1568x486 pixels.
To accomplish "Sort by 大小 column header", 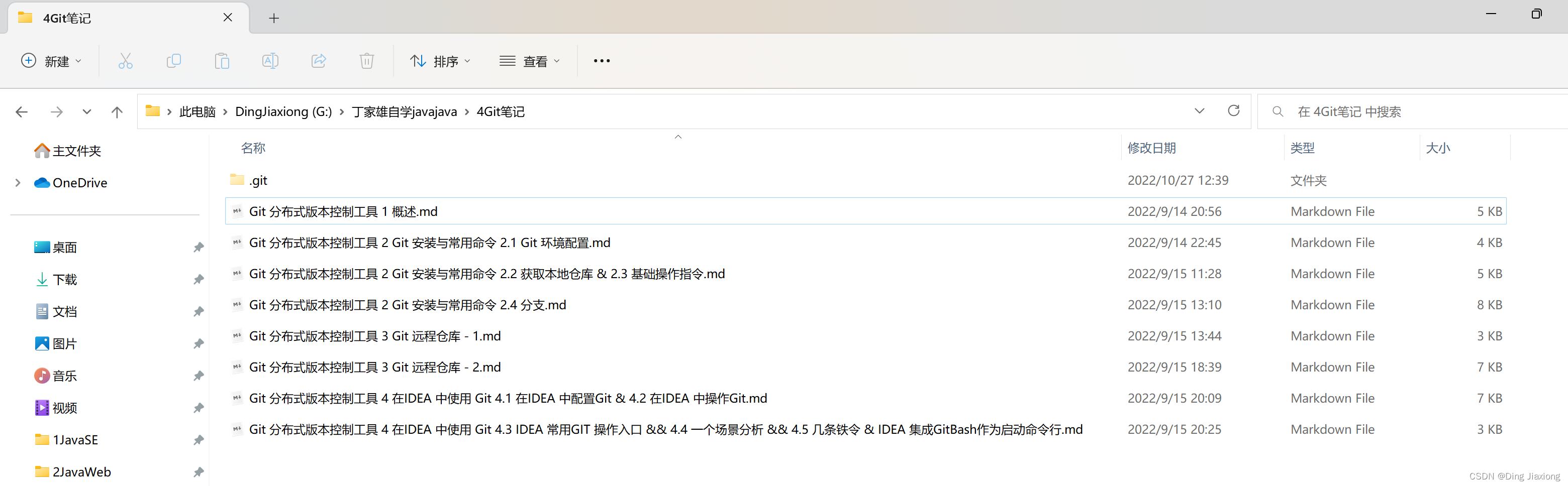I will pos(1437,148).
